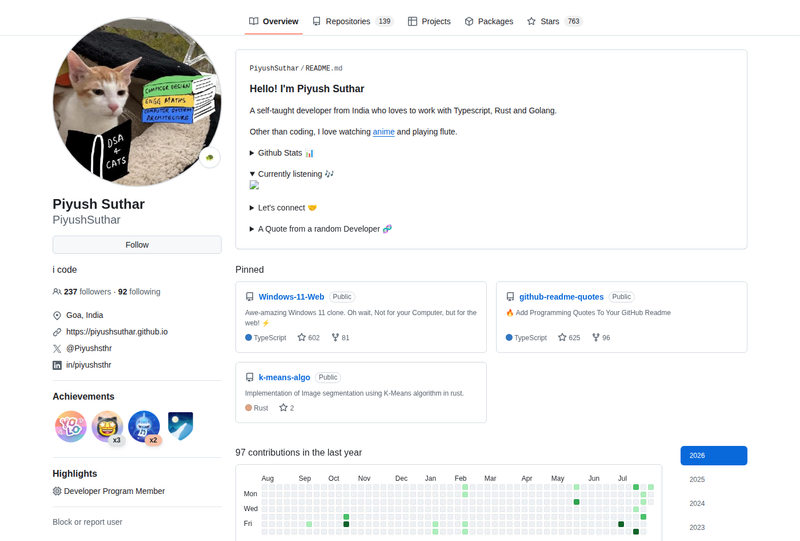Click the Projects table icon

pos(412,21)
